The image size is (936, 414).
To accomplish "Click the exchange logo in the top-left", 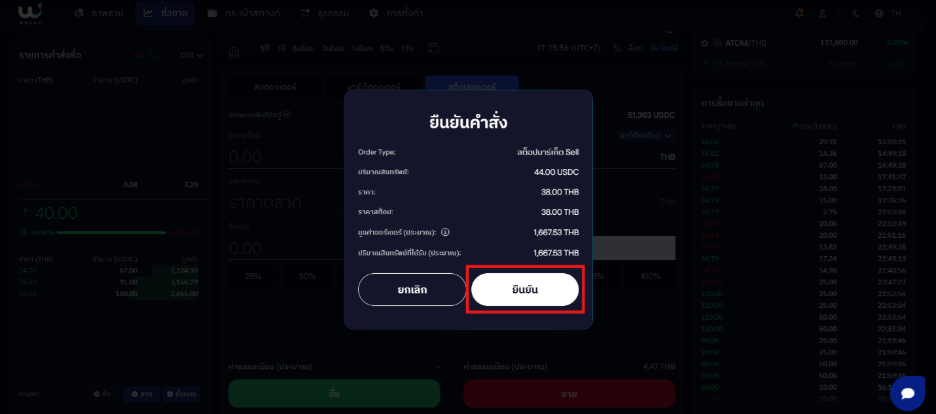I will click(x=30, y=13).
